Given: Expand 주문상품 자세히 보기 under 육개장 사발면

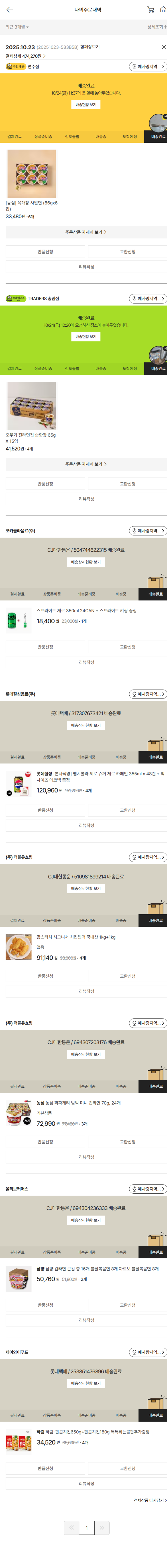Looking at the screenshot, I should [x=86, y=232].
